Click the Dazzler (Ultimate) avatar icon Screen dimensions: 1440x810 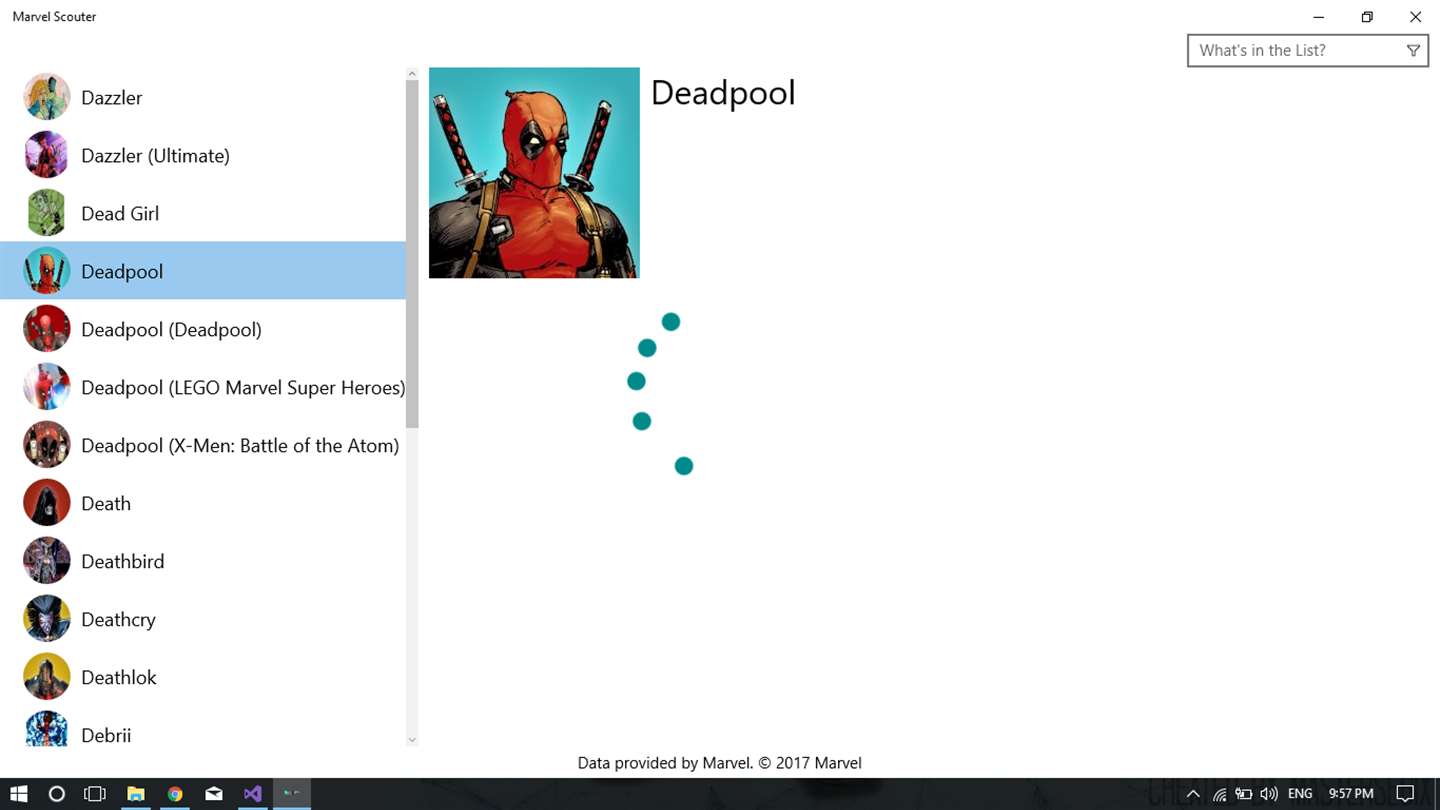(x=47, y=155)
